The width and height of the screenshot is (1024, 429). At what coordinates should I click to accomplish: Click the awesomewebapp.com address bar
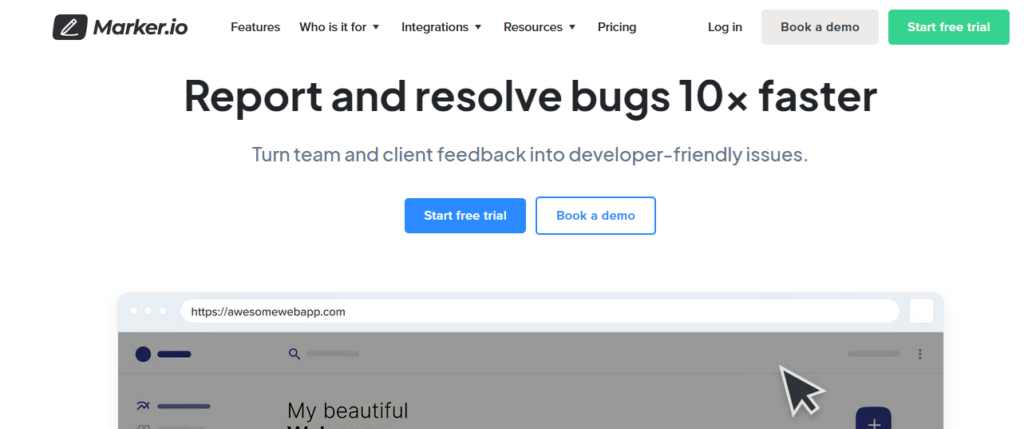click(x=539, y=311)
